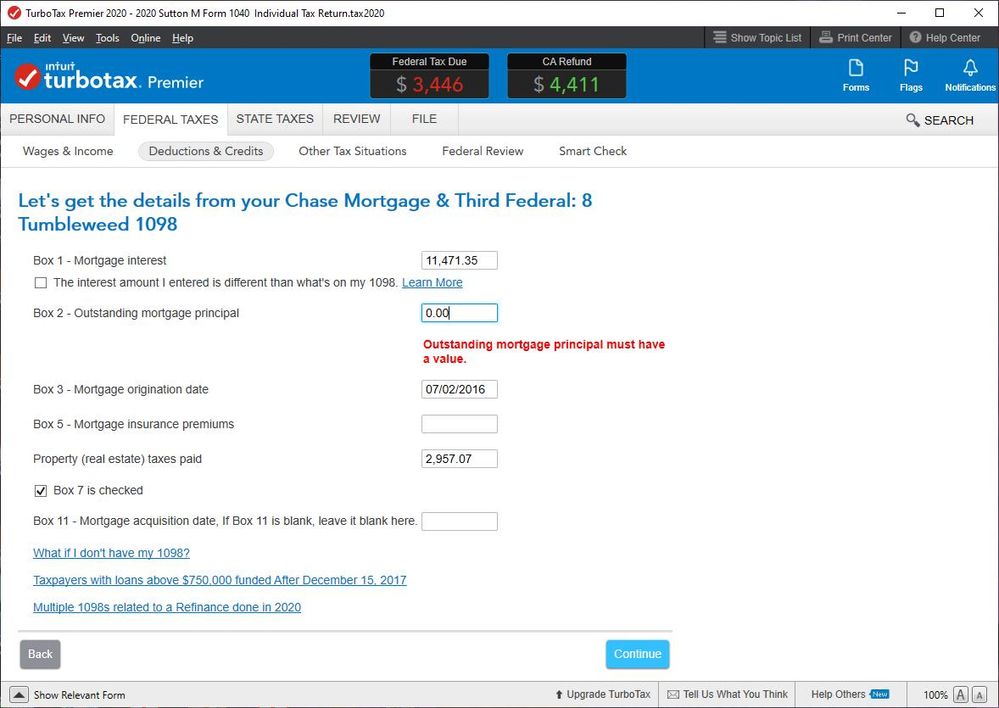The height and width of the screenshot is (708, 999).
Task: Open the Tools menu
Action: pos(107,38)
